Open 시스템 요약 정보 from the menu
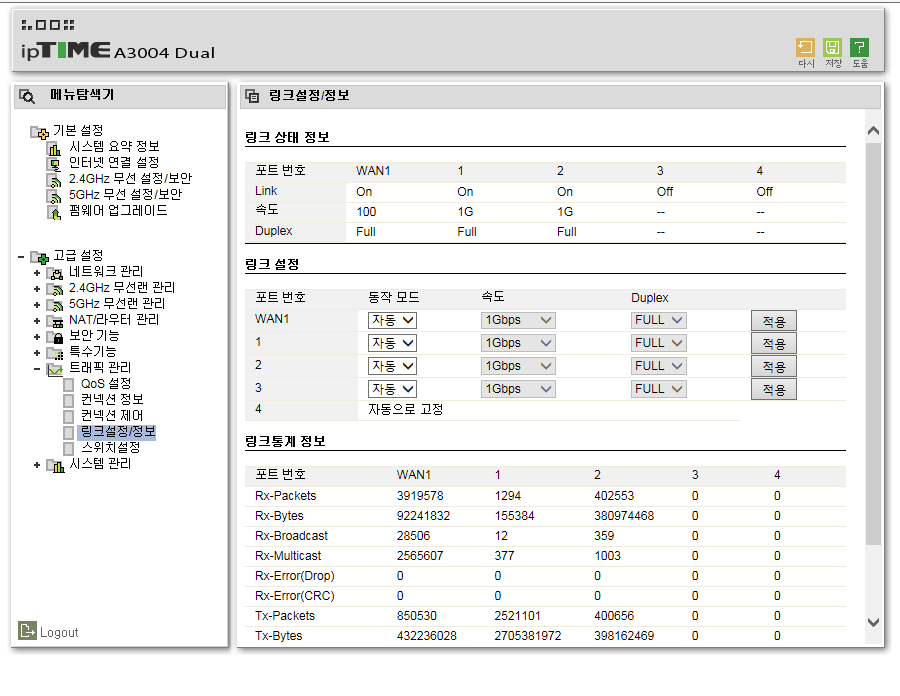Viewport: 900px width, 696px height. 114,146
